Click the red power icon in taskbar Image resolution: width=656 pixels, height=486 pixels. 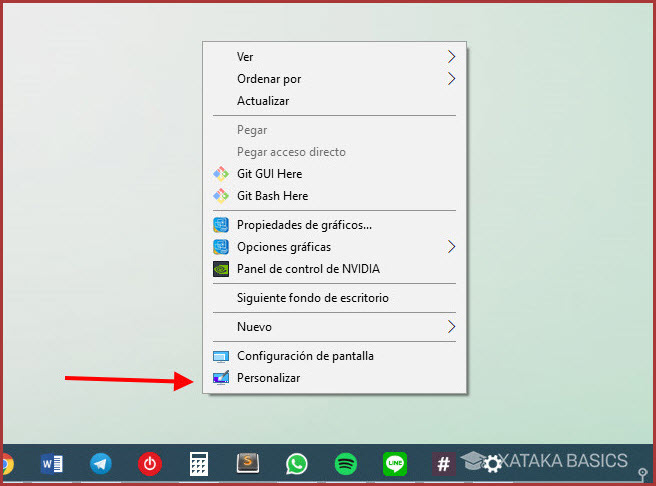coord(150,463)
